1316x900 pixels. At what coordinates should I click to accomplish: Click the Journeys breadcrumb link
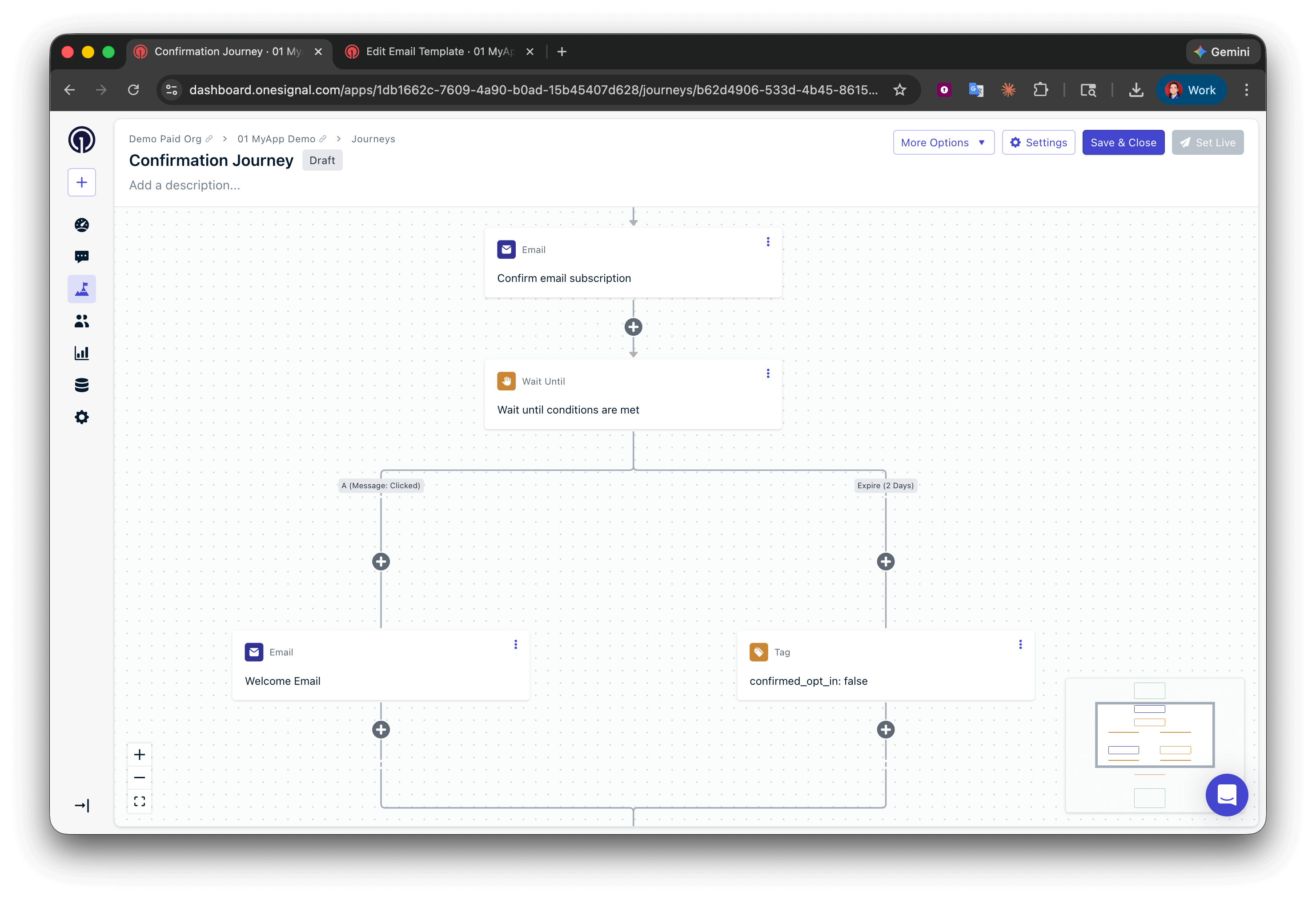pos(373,139)
